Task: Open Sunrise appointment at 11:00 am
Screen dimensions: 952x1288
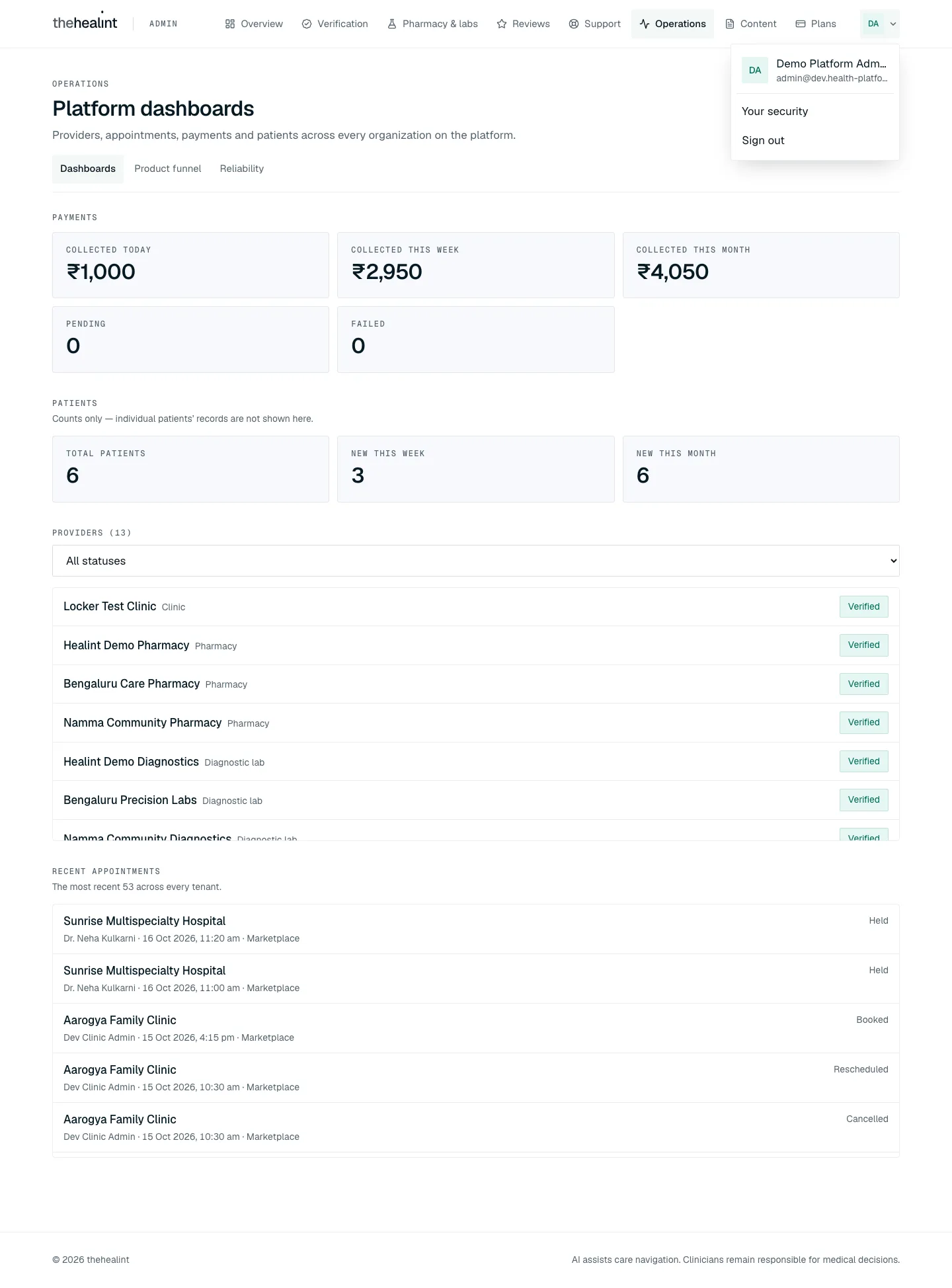Action: coord(476,979)
